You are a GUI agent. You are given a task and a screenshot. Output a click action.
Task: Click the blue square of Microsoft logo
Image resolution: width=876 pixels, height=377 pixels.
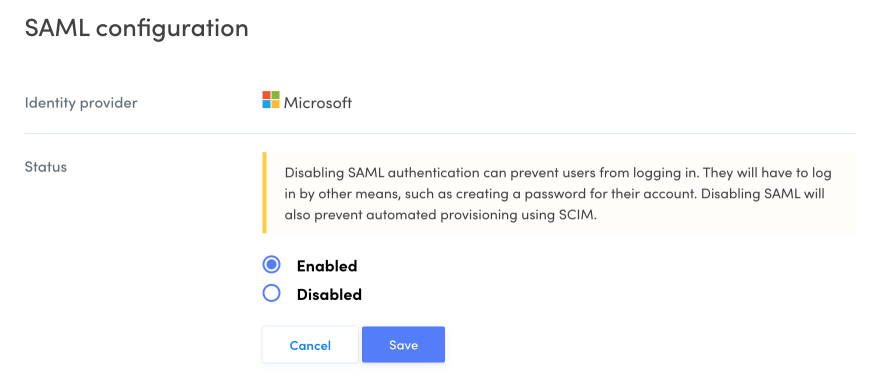266,104
